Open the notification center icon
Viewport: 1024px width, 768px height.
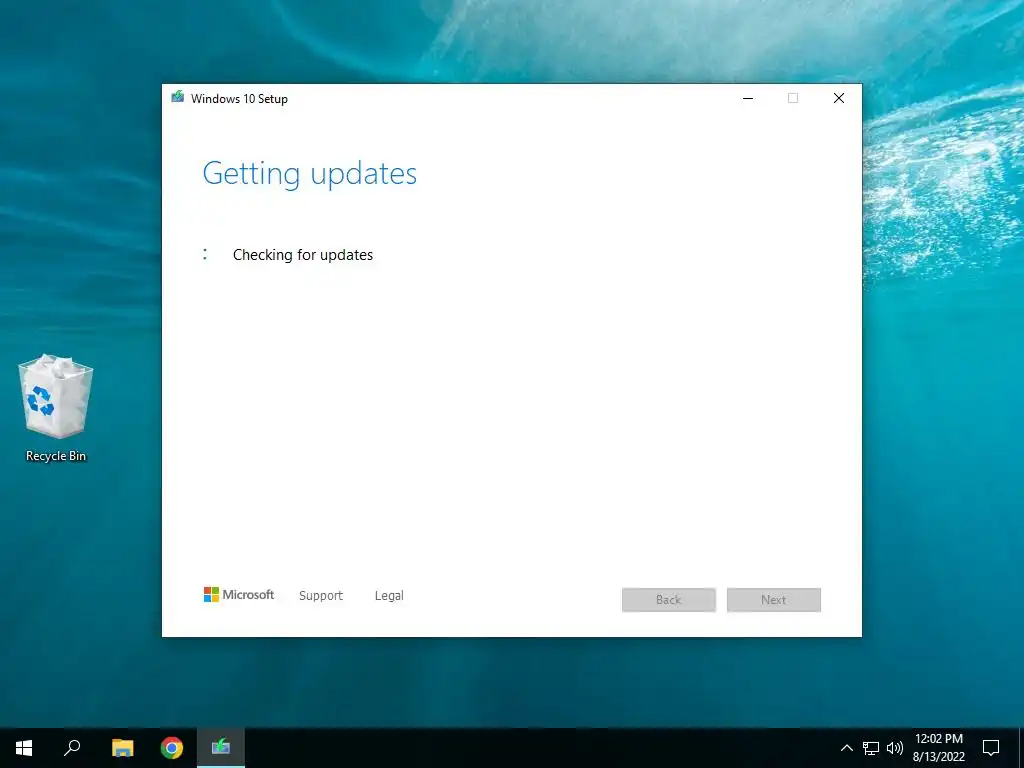click(x=991, y=748)
